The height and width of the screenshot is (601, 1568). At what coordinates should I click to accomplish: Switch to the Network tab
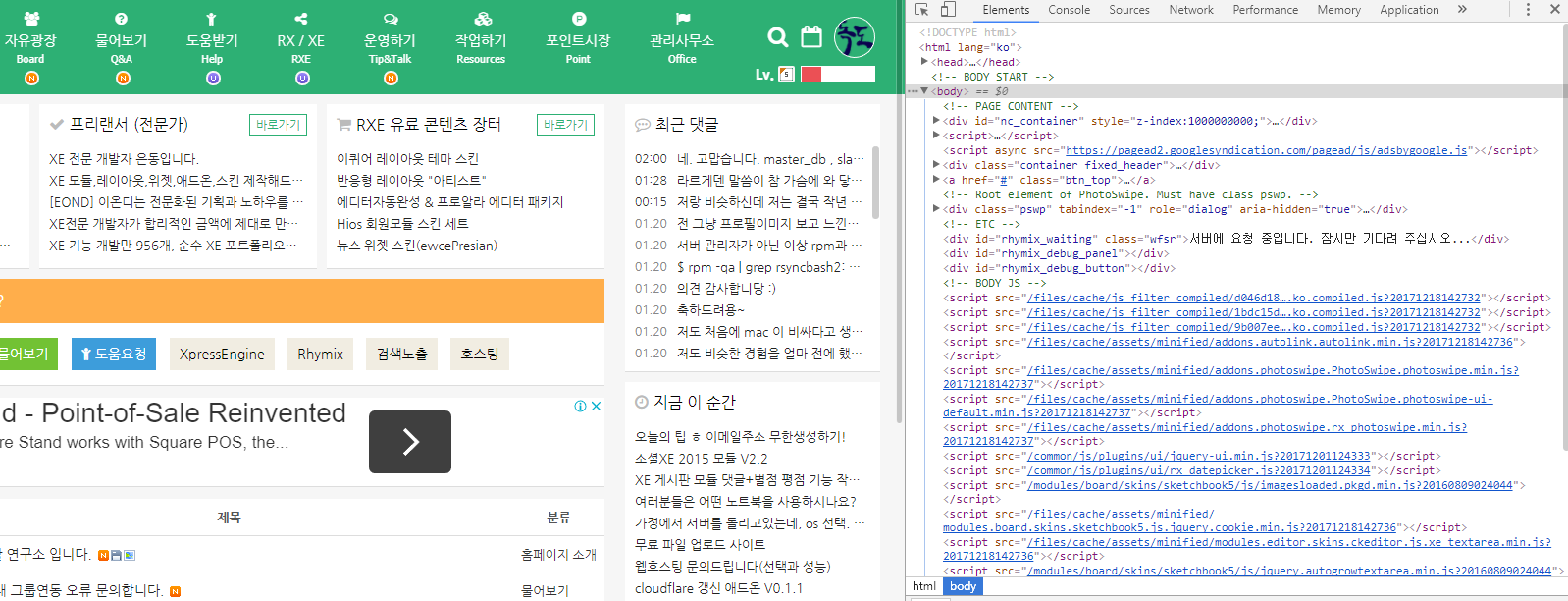(x=1190, y=10)
